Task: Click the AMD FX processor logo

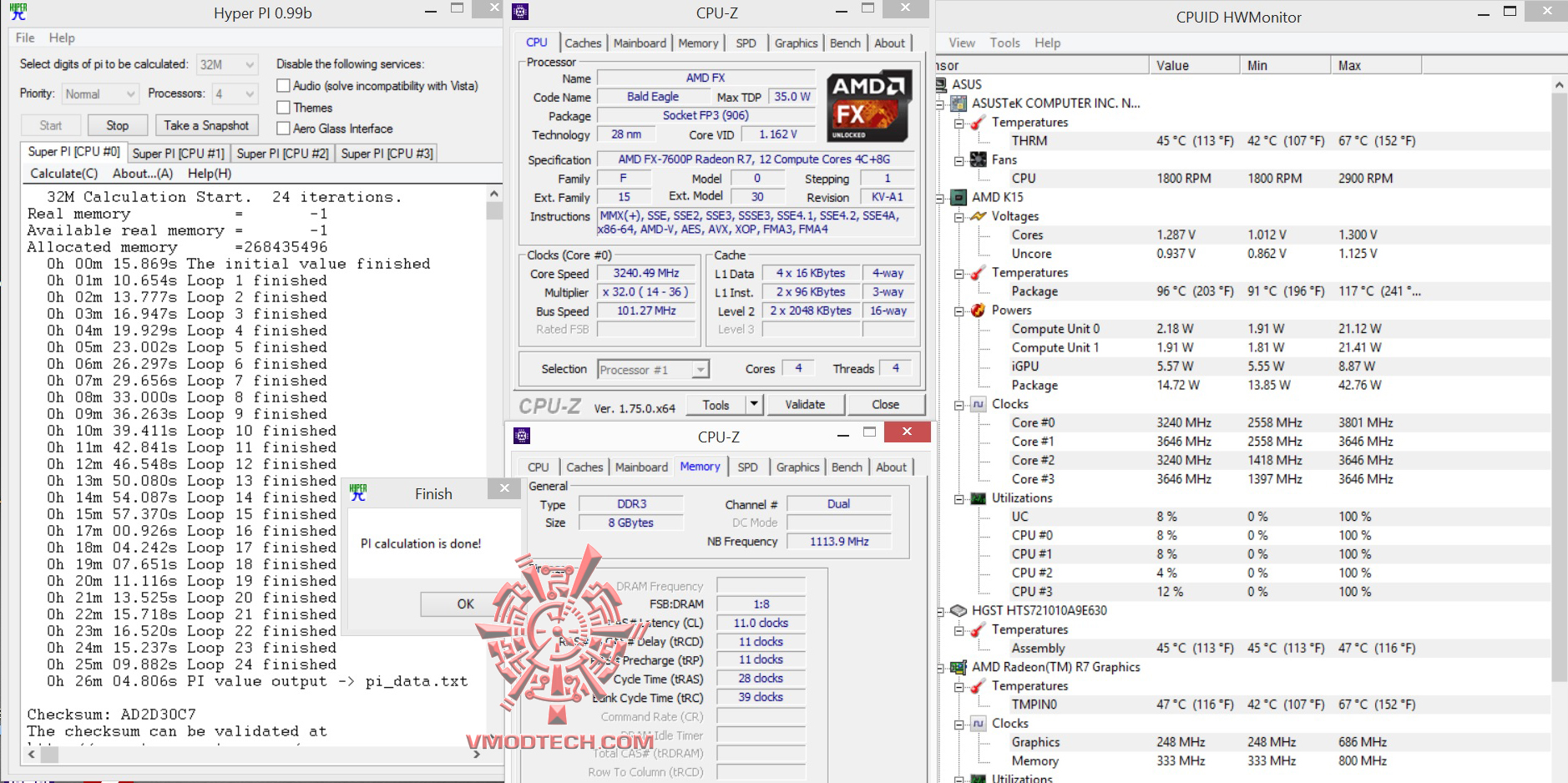Action: point(867,107)
